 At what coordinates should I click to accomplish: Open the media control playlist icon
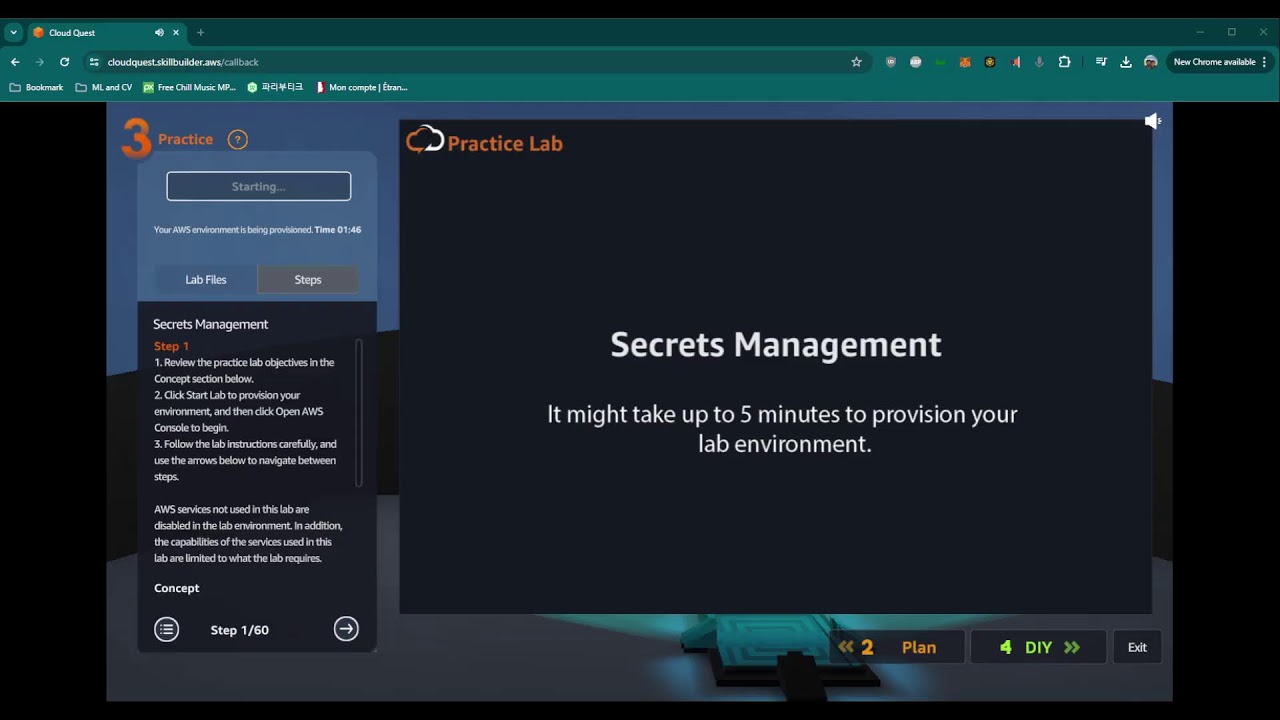1101,62
